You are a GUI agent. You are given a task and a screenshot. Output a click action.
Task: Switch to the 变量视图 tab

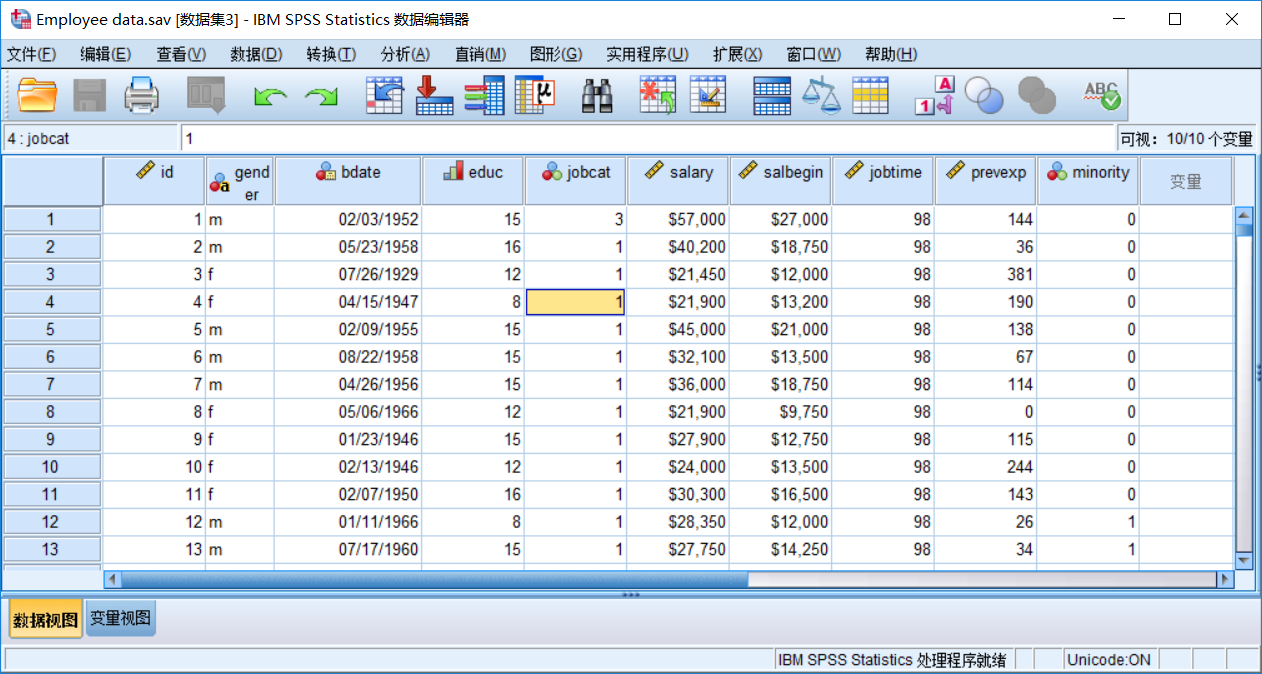tap(120, 619)
